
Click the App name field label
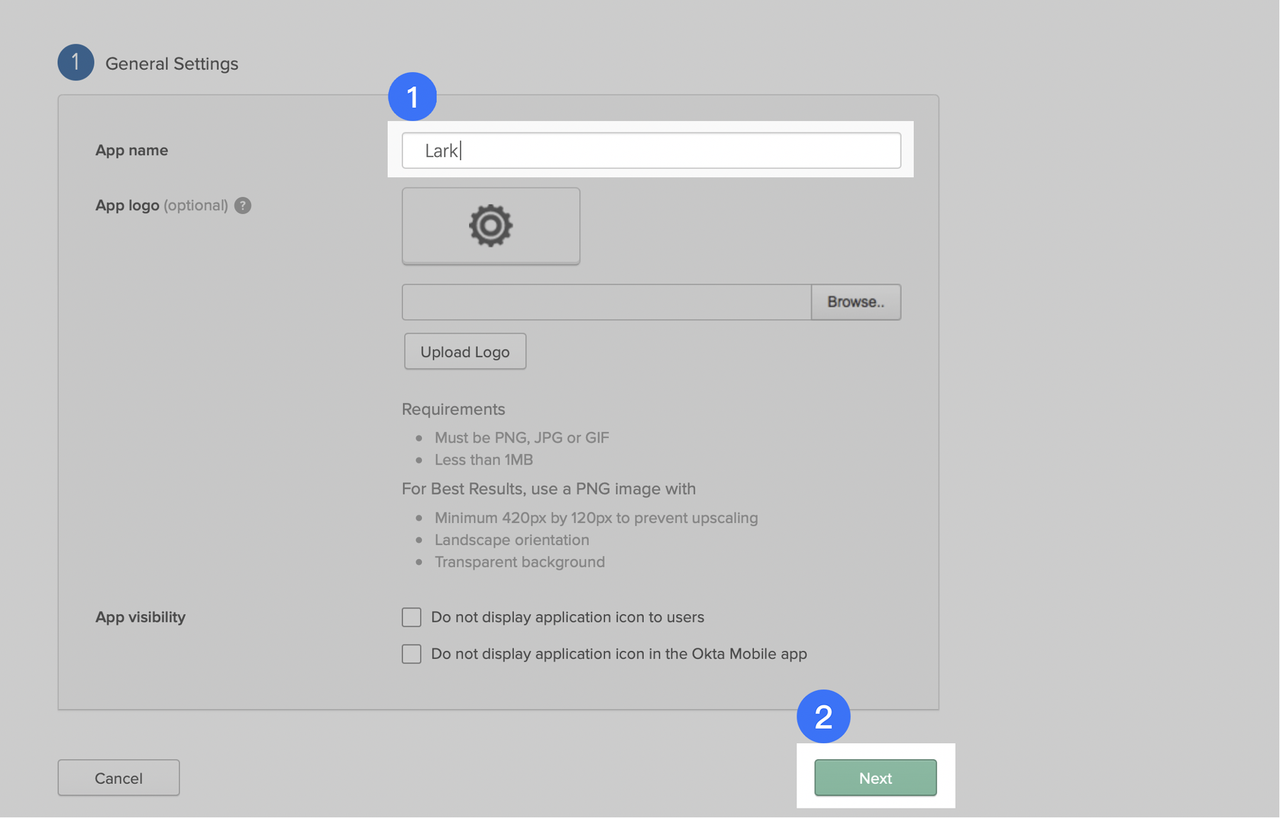(x=131, y=150)
